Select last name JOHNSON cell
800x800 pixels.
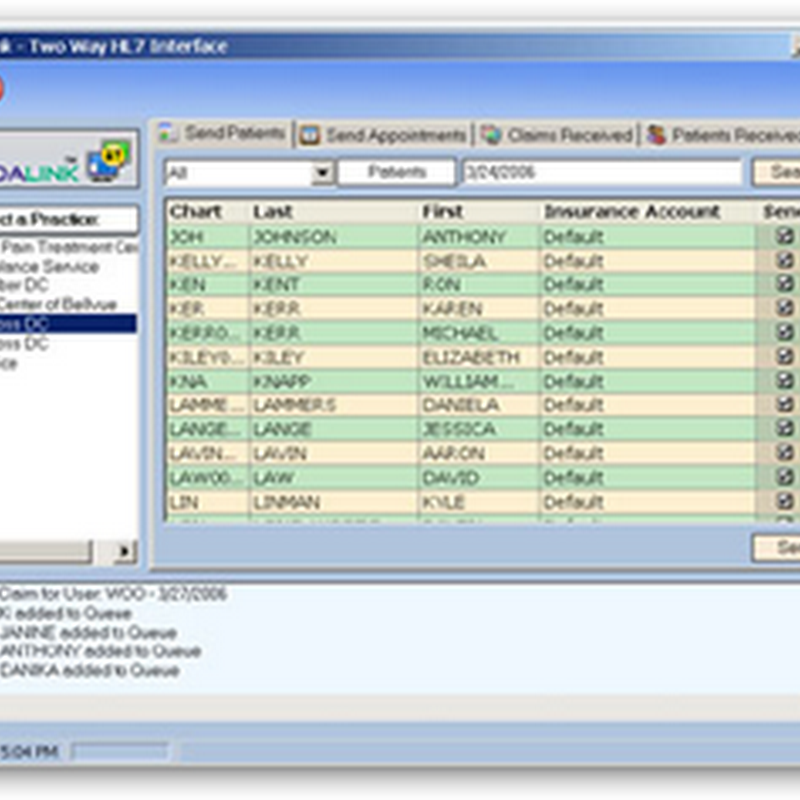[x=334, y=237]
